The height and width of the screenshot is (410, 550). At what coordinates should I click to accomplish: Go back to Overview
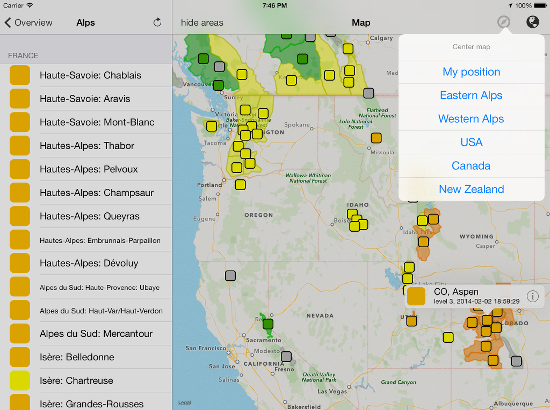[x=28, y=23]
